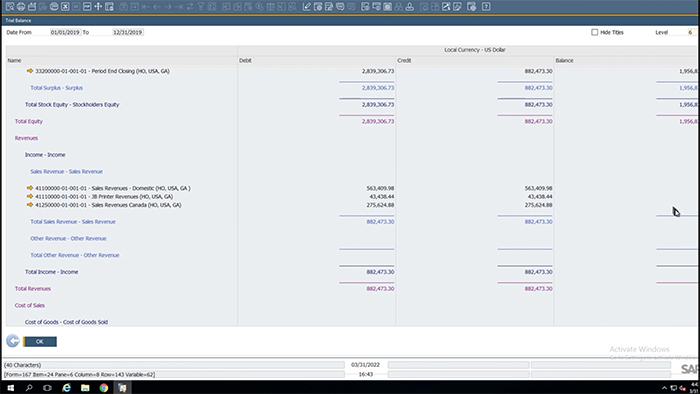The width and height of the screenshot is (700, 394).
Task: Click the status bar time 16:43
Action: 366,374
